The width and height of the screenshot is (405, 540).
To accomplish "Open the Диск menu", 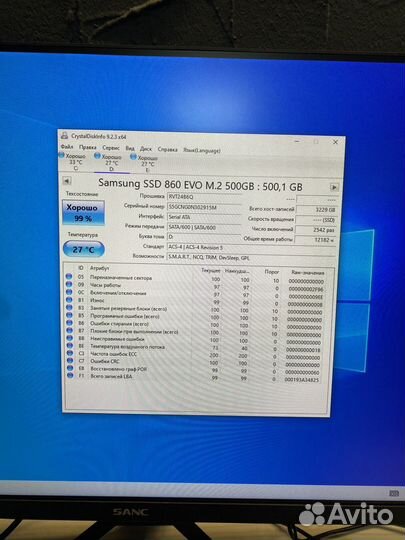I will tap(146, 149).
